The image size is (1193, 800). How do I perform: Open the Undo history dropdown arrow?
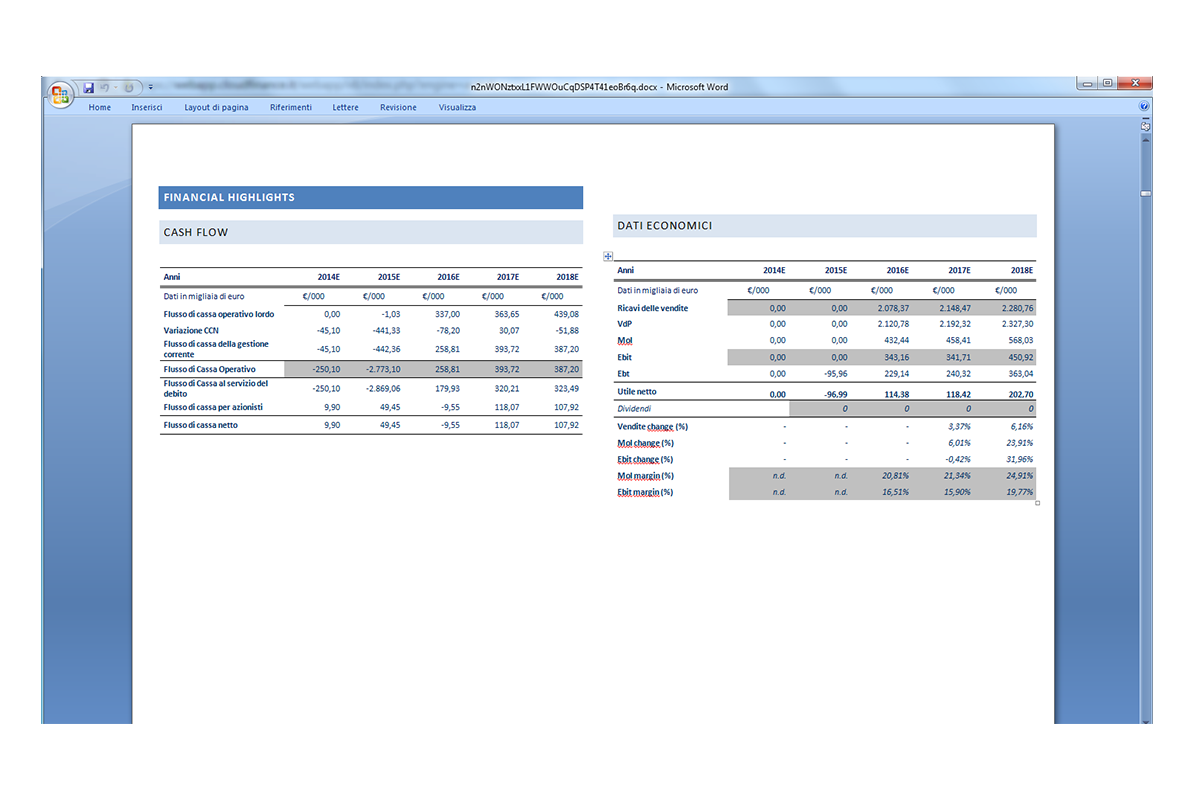[115, 88]
